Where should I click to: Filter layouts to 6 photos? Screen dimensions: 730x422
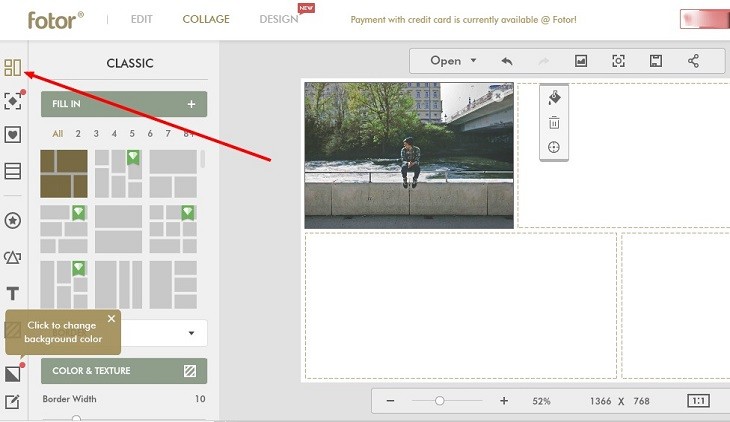tap(150, 134)
